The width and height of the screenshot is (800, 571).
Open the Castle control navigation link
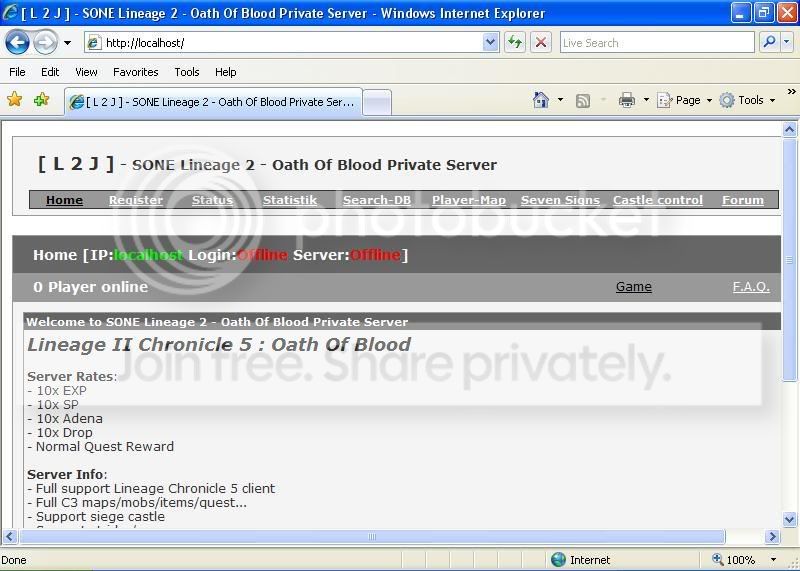click(658, 200)
